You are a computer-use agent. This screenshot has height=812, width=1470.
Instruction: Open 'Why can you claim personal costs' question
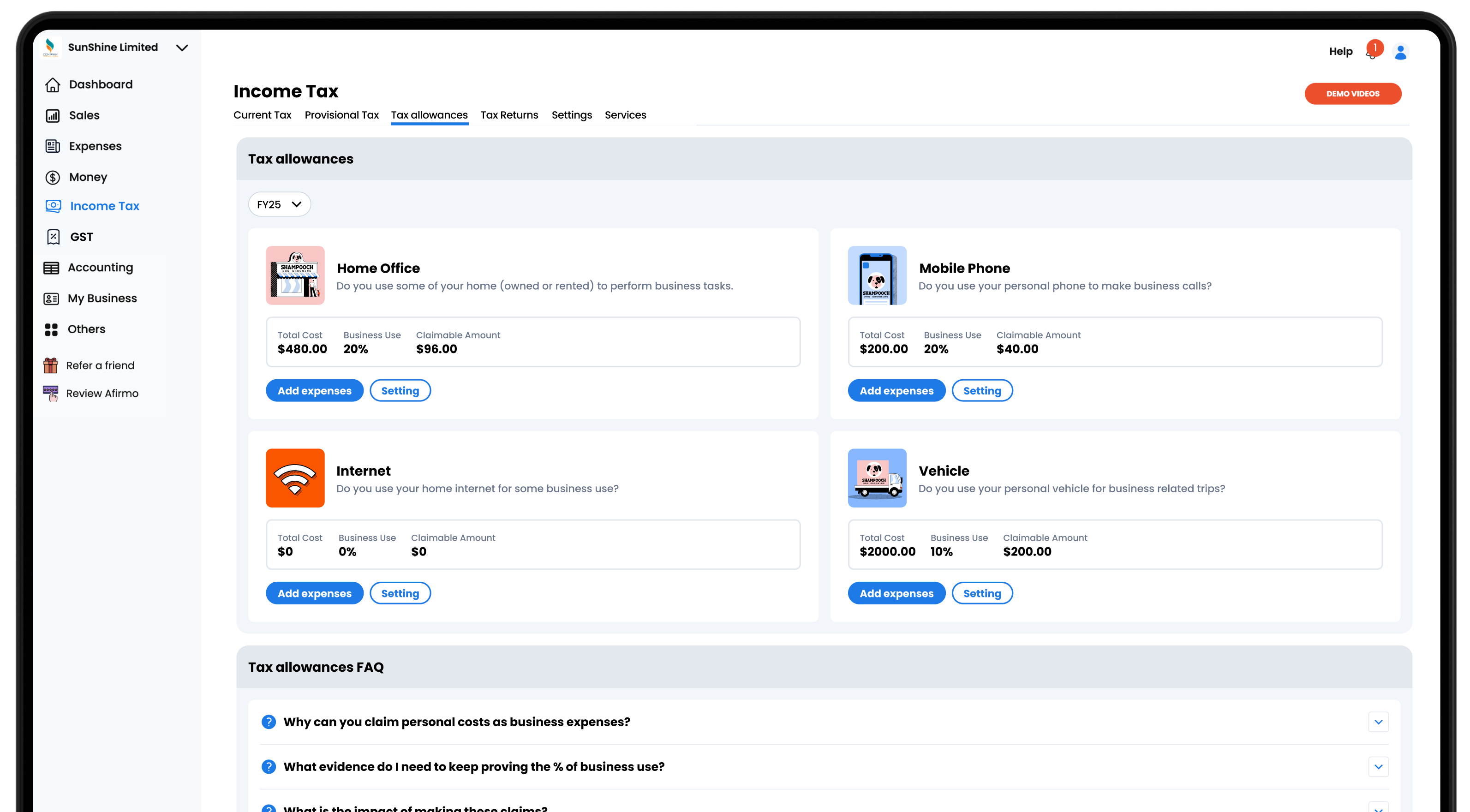456,721
